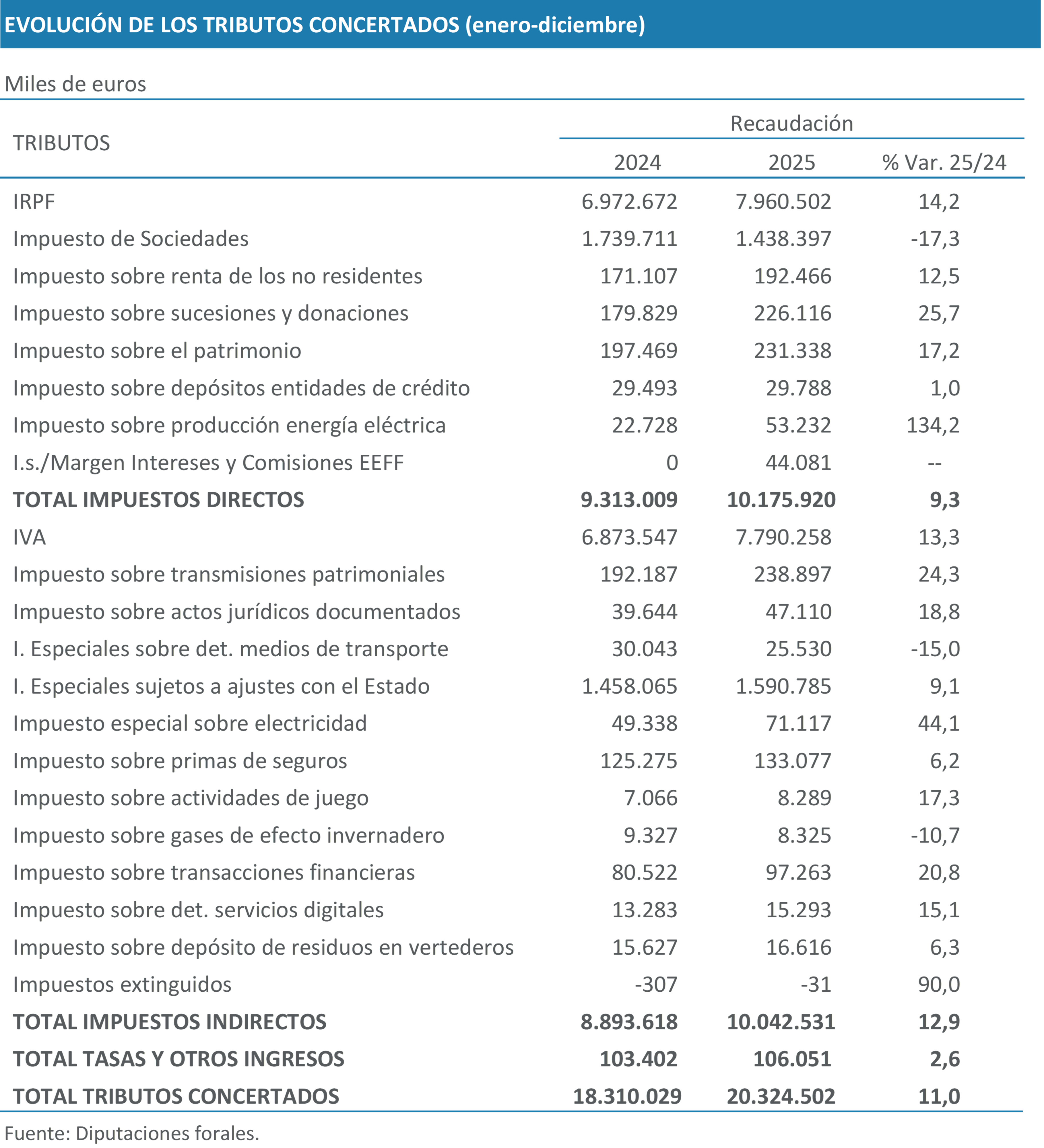
Task: Select Impuesto especial sobre electricidad label
Action: pos(190,723)
